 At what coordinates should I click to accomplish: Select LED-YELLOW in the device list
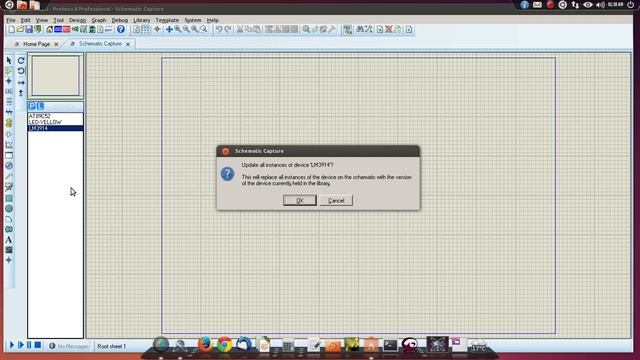(x=56, y=122)
